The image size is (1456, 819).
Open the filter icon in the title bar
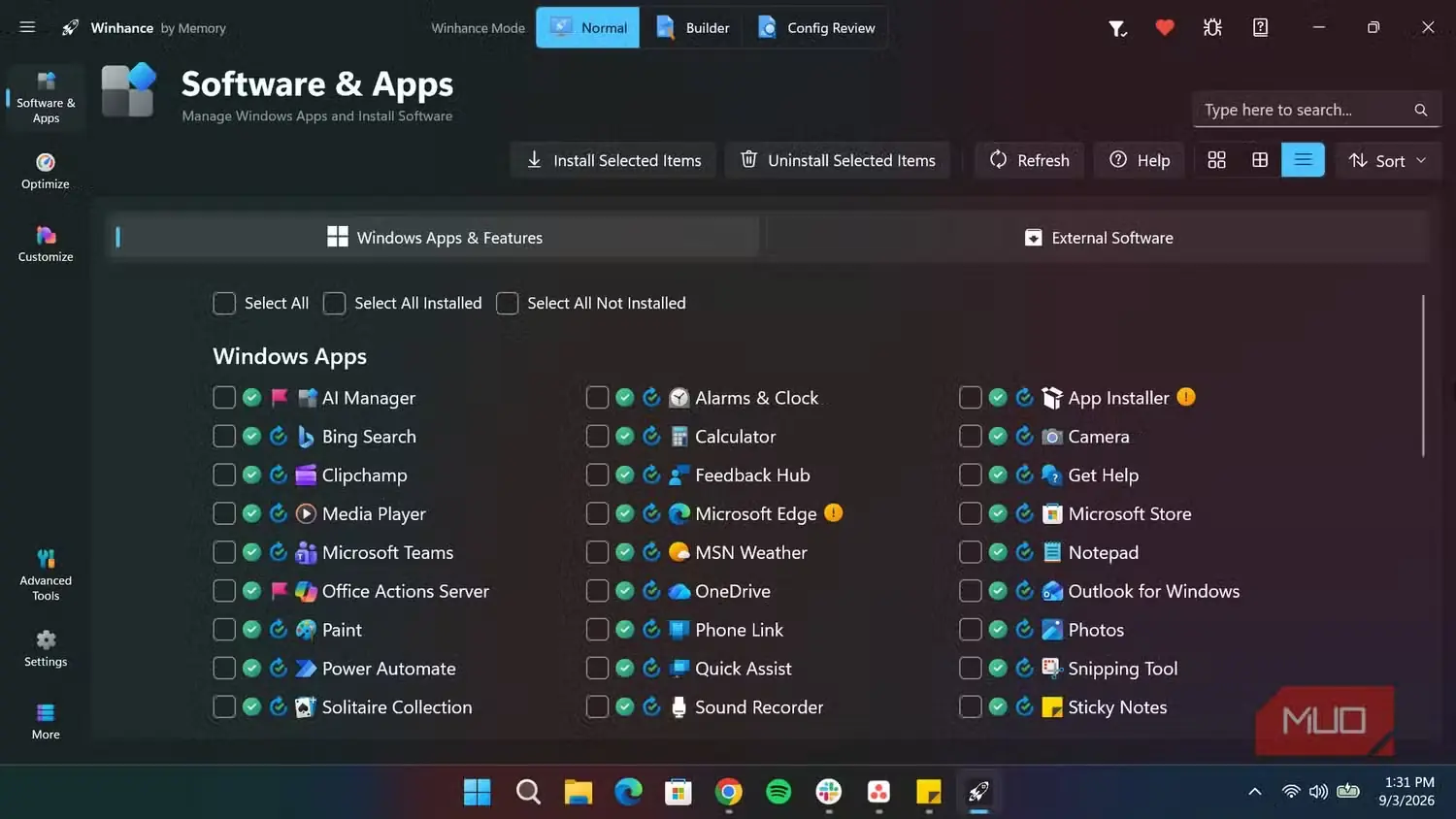[x=1117, y=28]
